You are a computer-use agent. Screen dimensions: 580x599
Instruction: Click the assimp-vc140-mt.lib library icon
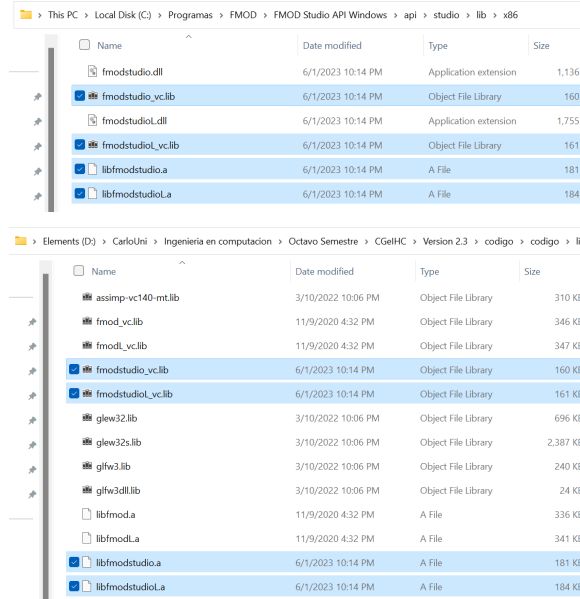tap(87, 297)
